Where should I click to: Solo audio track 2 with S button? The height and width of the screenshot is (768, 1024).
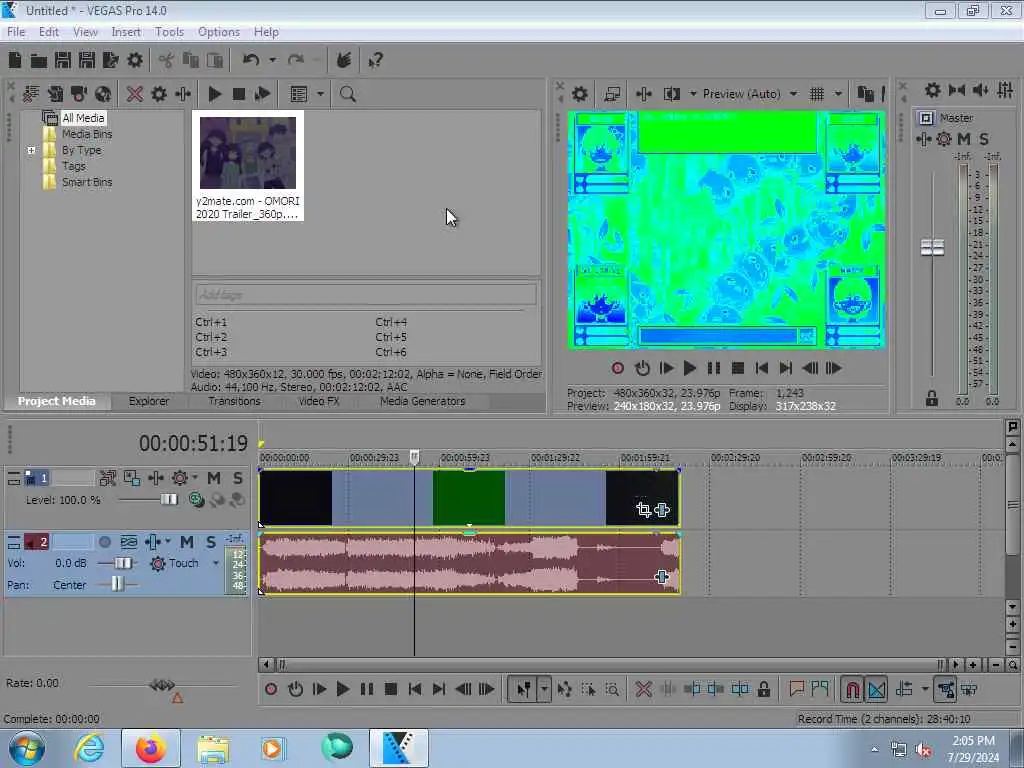tap(210, 542)
